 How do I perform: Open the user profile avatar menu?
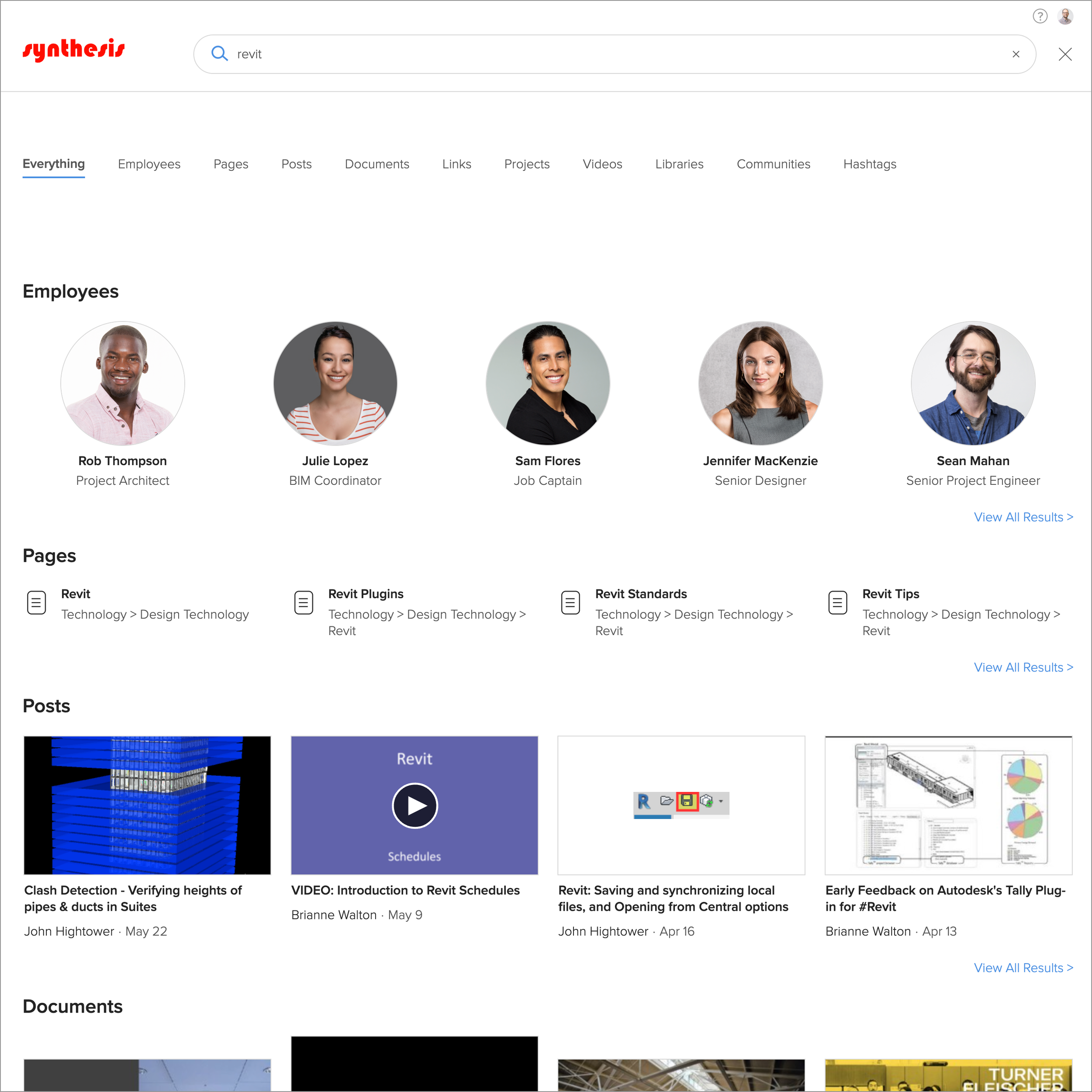click(1065, 17)
